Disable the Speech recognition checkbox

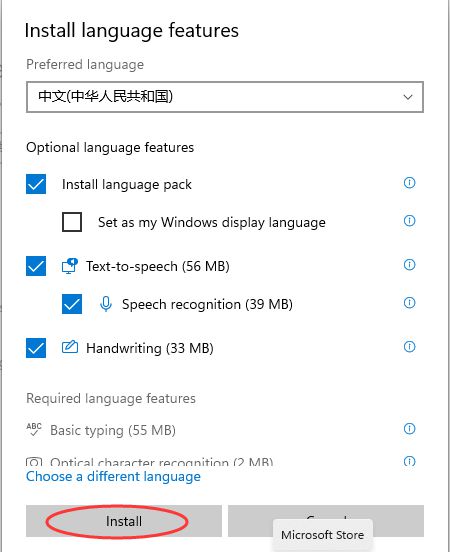[x=72, y=304]
